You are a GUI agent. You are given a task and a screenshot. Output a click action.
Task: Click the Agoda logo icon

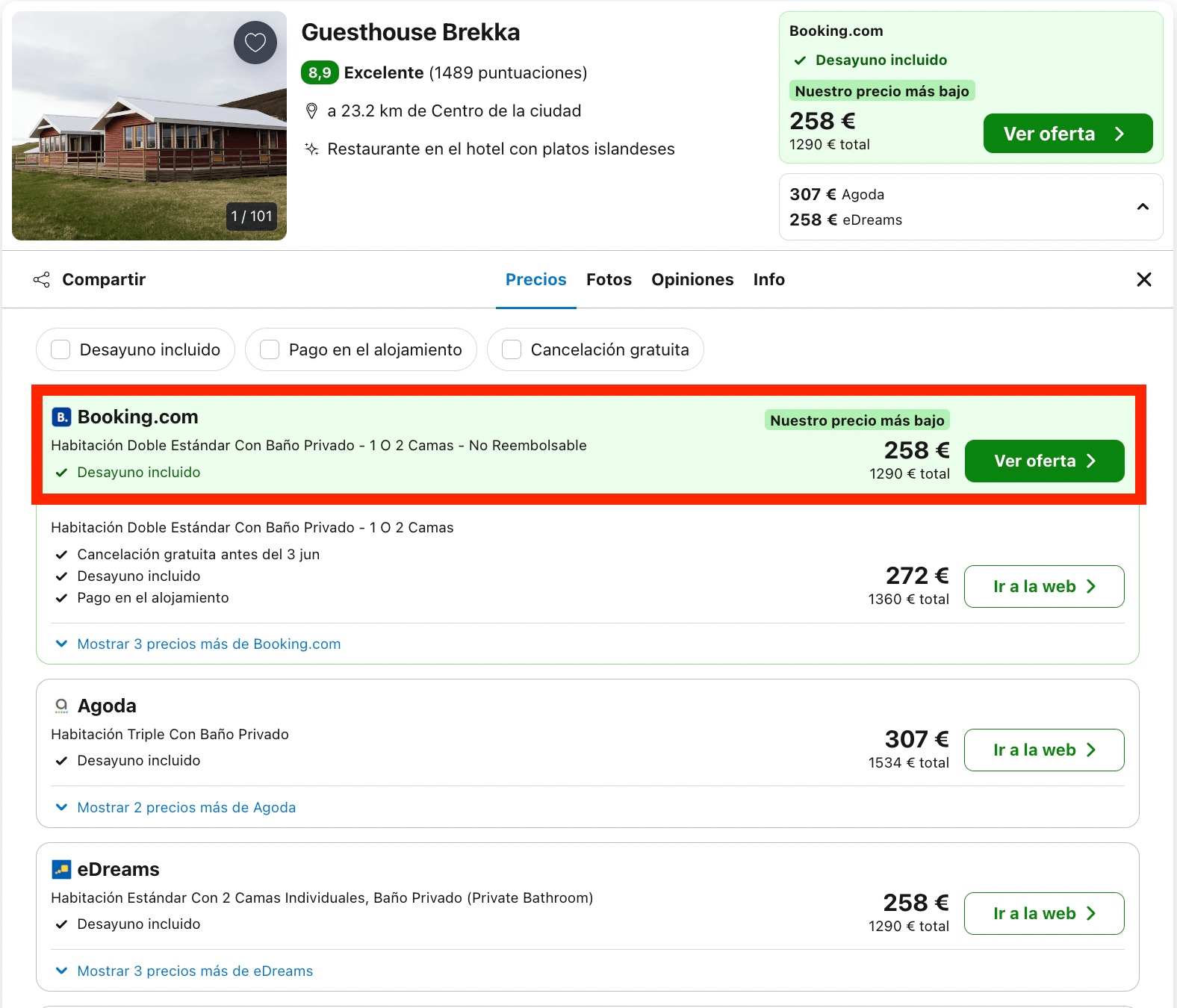click(61, 706)
